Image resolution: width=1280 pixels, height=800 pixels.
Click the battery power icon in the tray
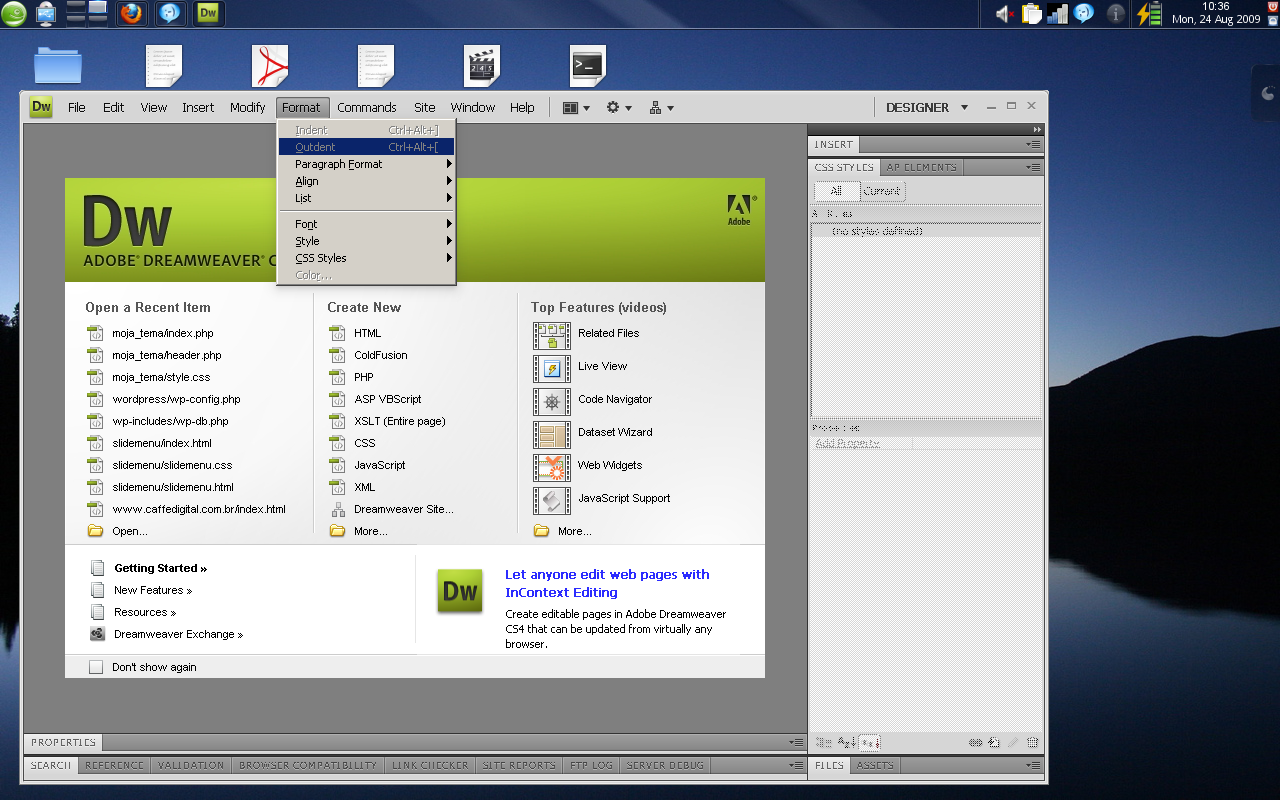coord(1149,14)
